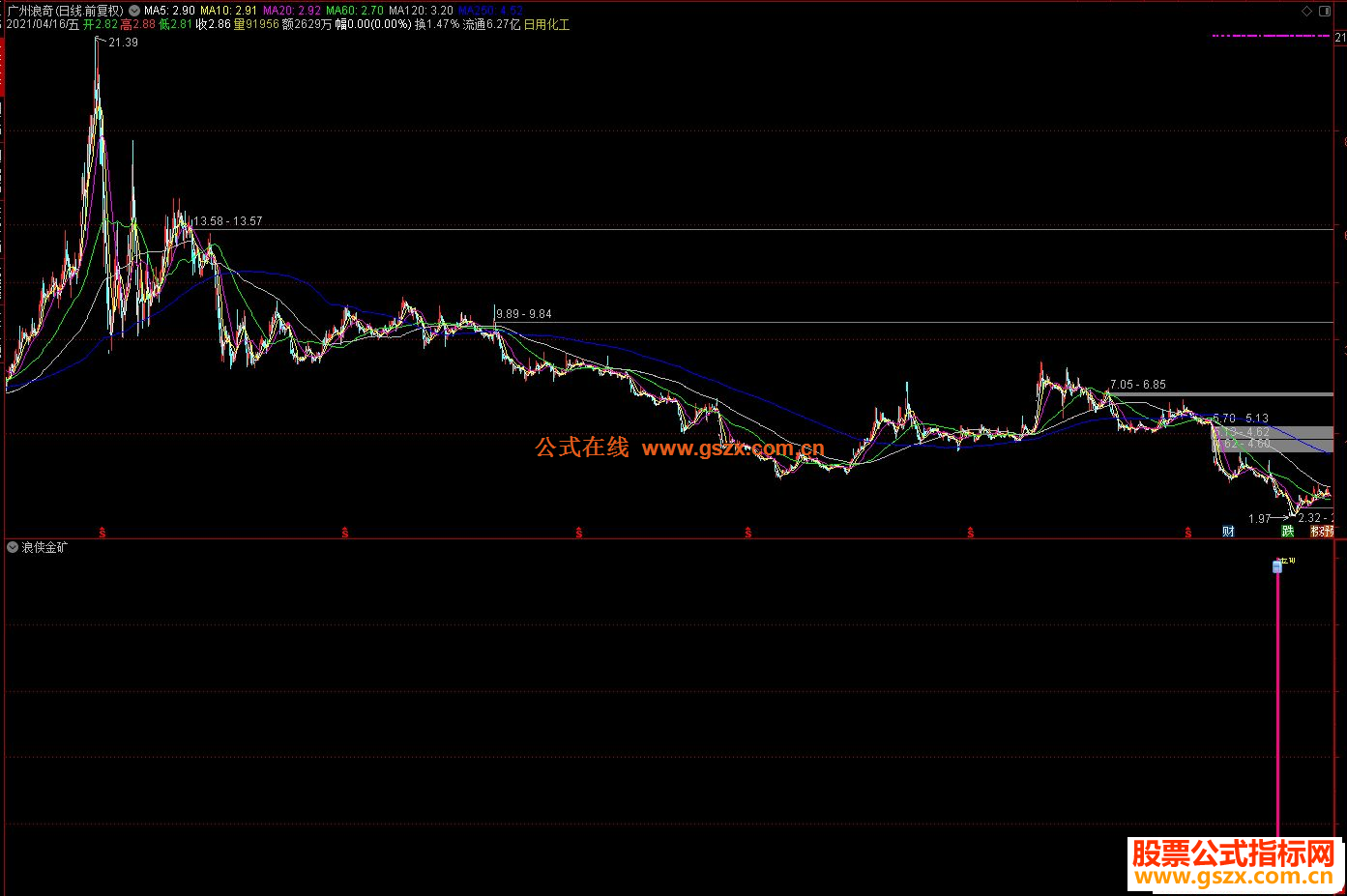Click the 1.97 low price label
The height and width of the screenshot is (896, 1347).
[x=1260, y=519]
